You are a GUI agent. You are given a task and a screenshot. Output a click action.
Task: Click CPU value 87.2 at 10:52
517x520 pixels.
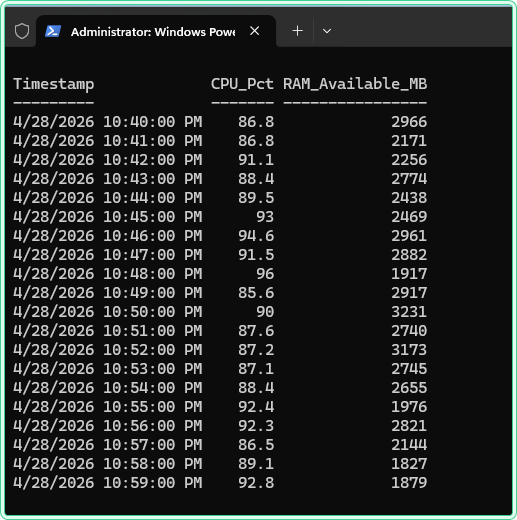click(256, 350)
